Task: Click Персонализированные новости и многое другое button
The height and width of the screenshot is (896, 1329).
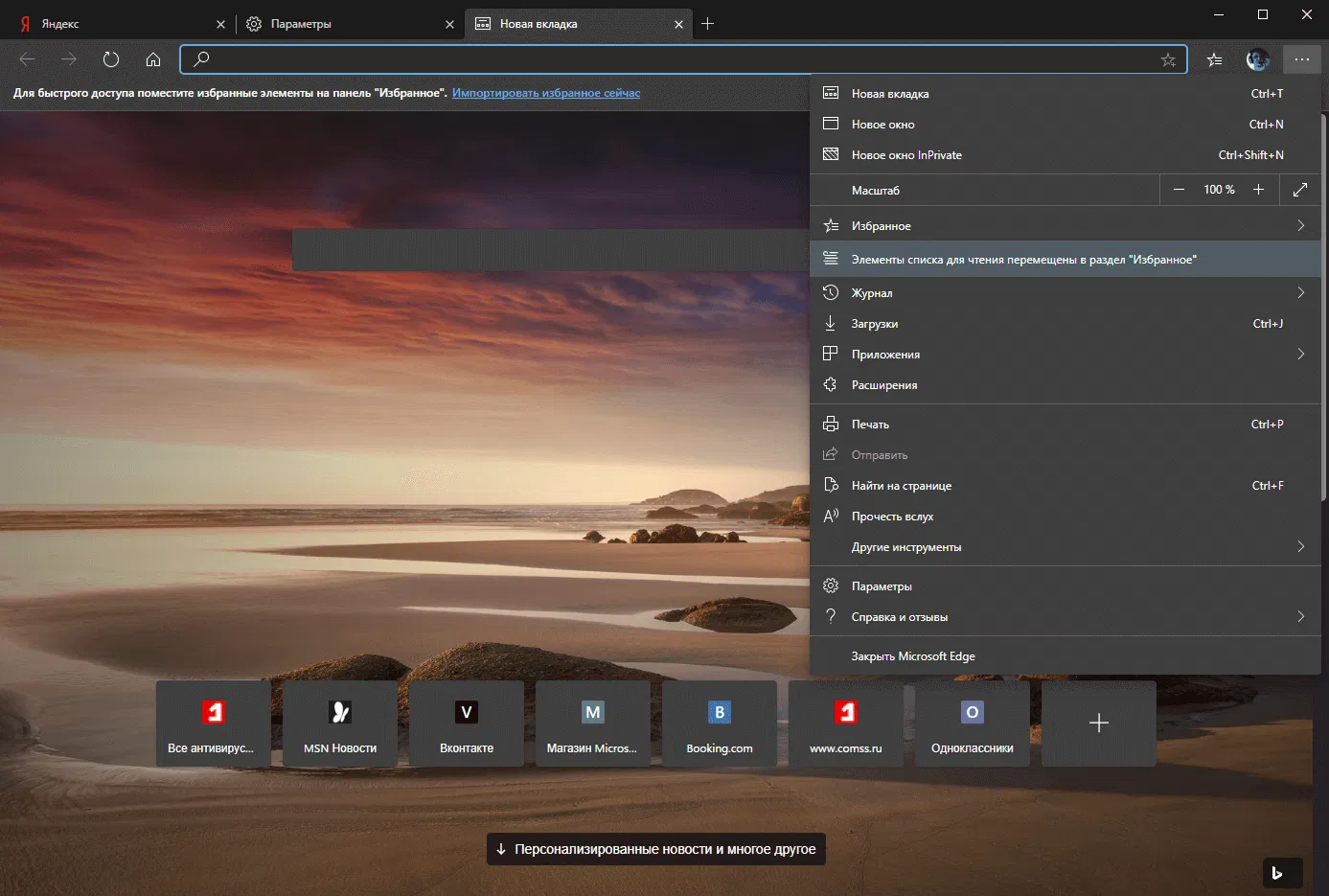Action: tap(656, 849)
